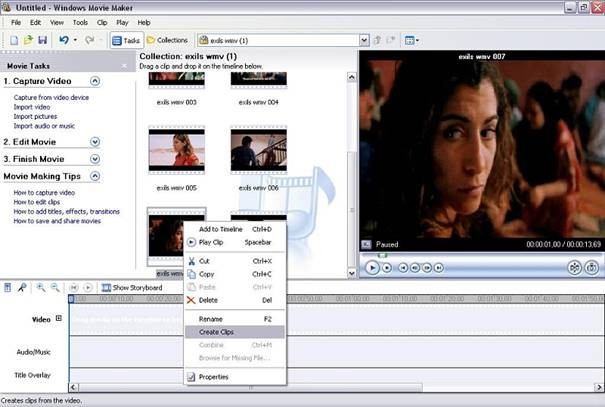
Task: Zoom out on the timeline
Action: pos(55,287)
